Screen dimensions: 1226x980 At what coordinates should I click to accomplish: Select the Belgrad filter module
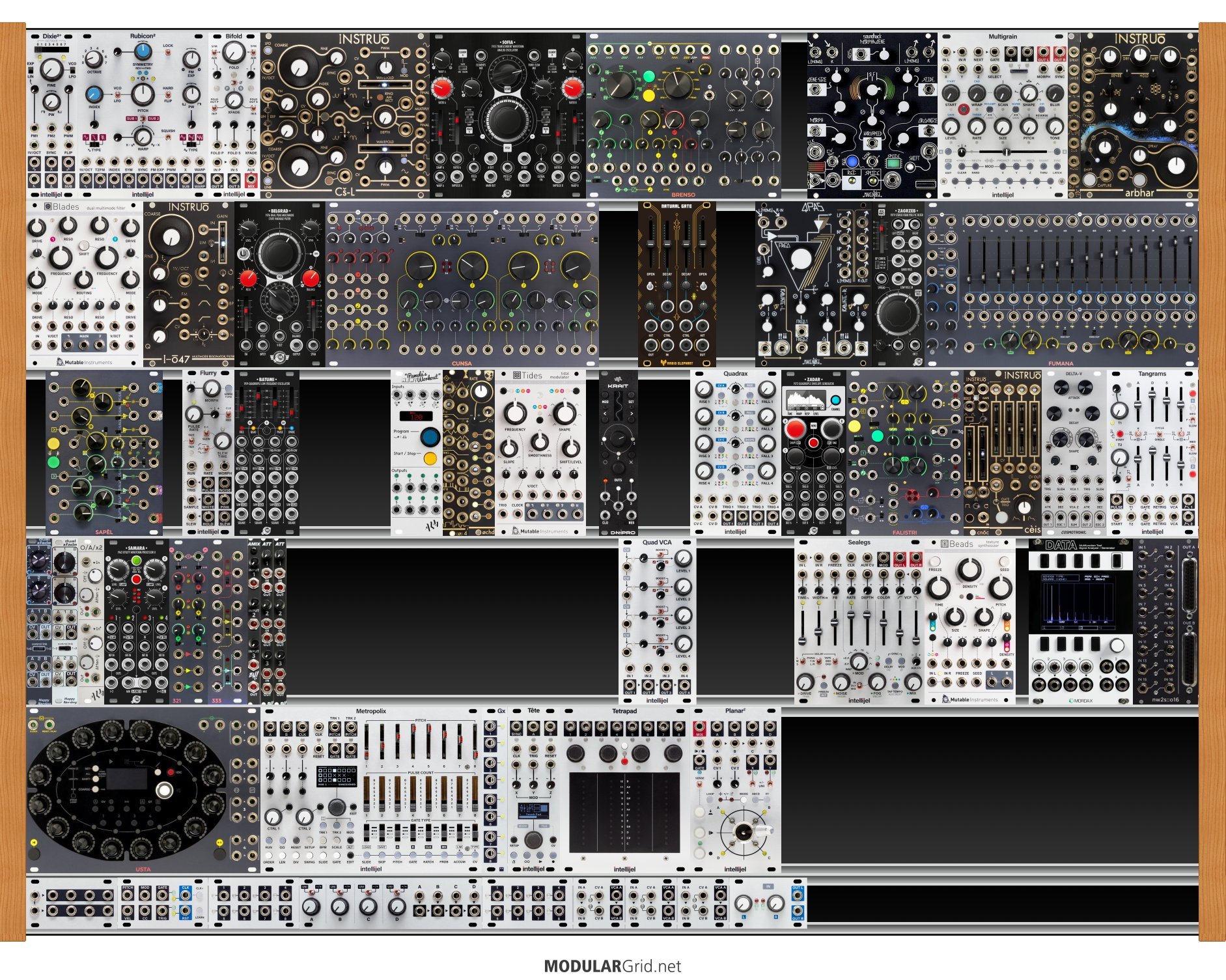[280, 284]
